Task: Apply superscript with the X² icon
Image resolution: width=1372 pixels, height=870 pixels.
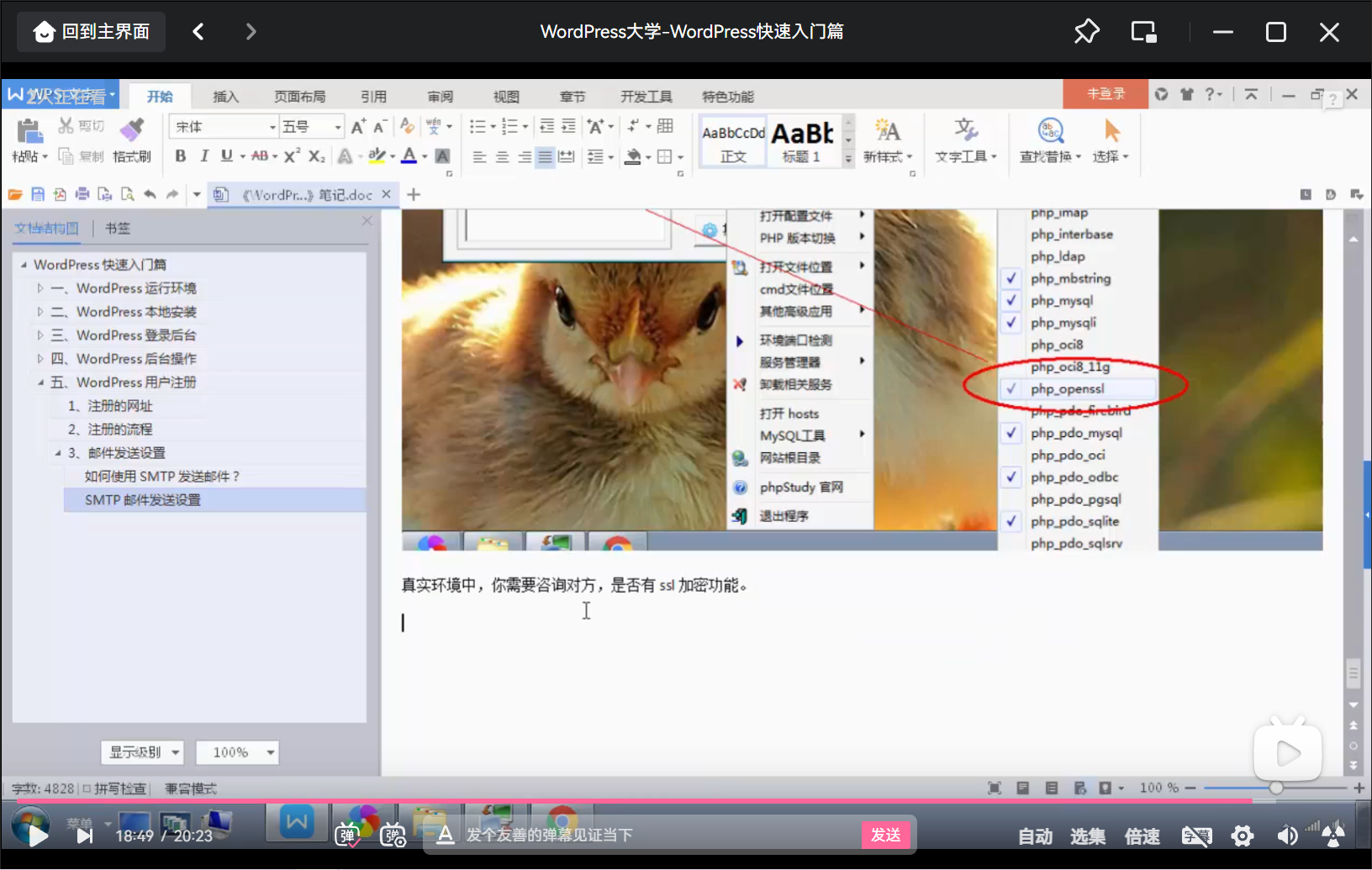Action: (292, 156)
